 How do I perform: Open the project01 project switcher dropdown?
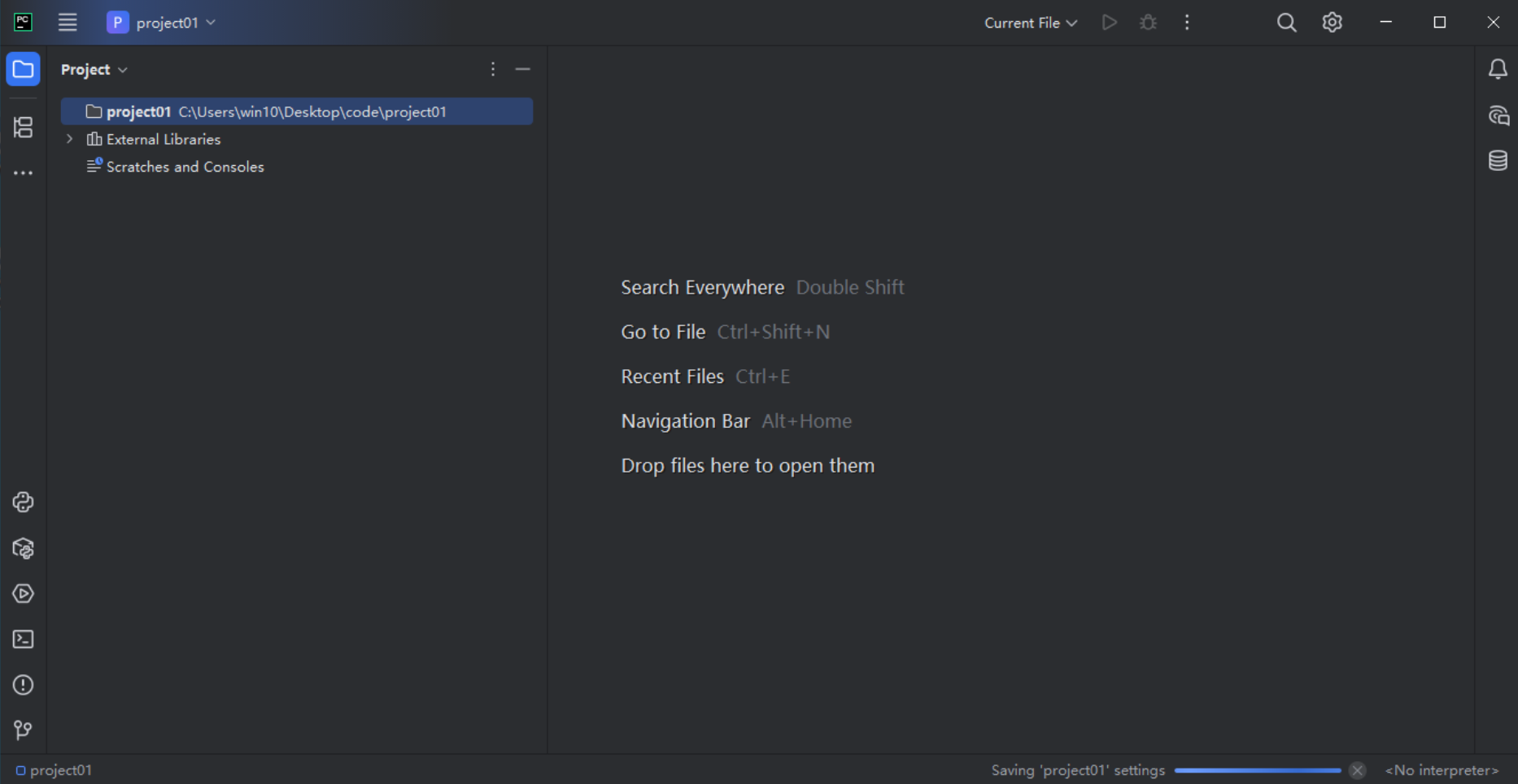[161, 23]
